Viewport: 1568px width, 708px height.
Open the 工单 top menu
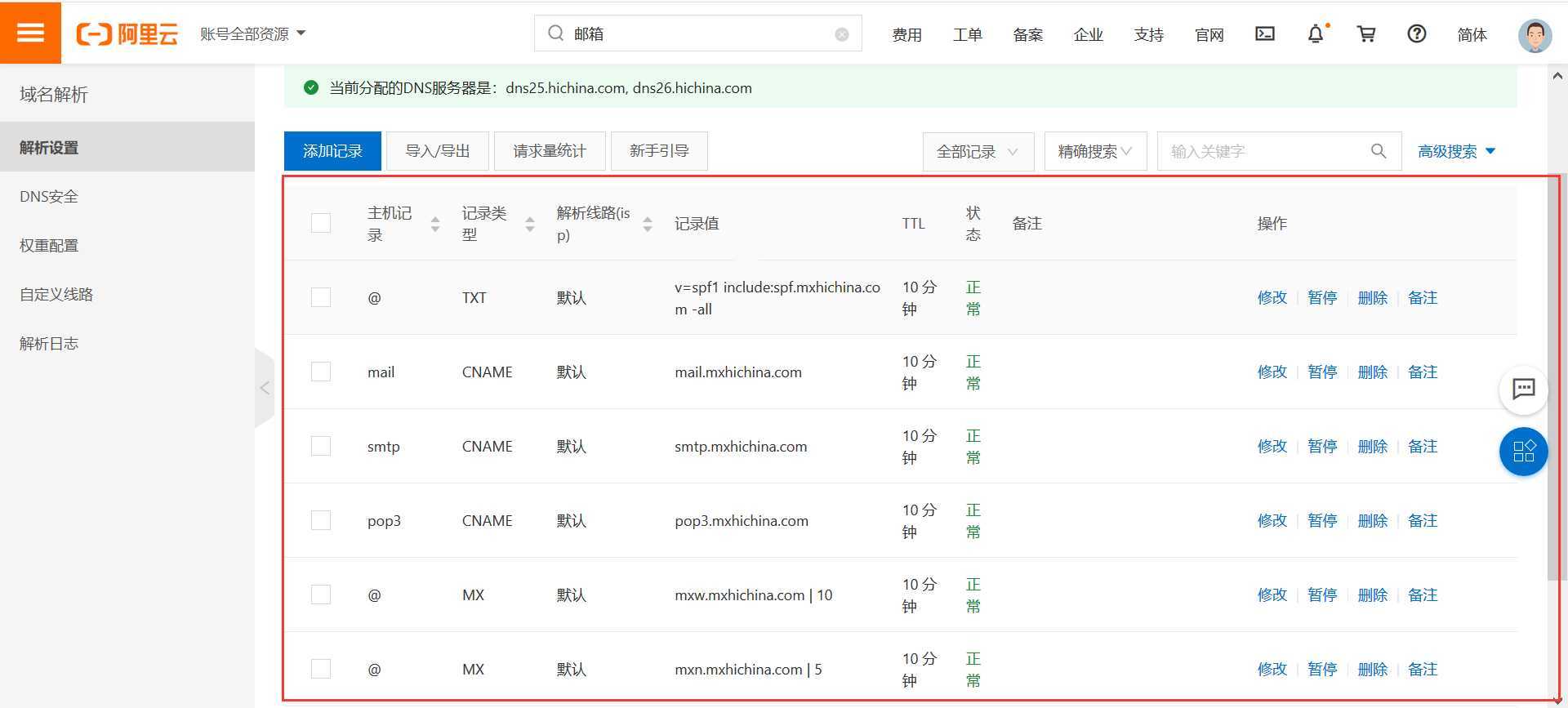(967, 34)
